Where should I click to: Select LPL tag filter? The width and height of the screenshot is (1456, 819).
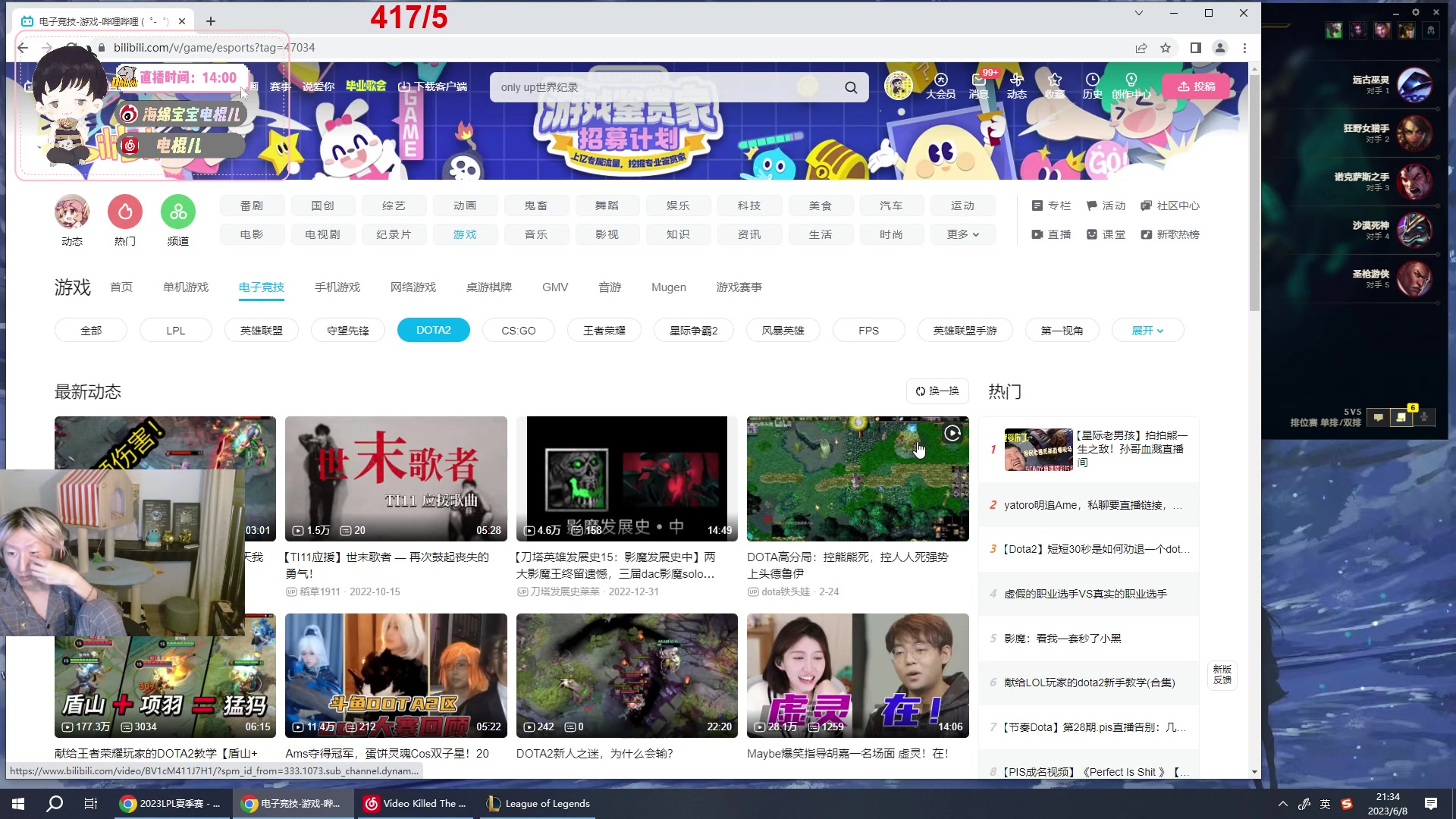(x=176, y=331)
